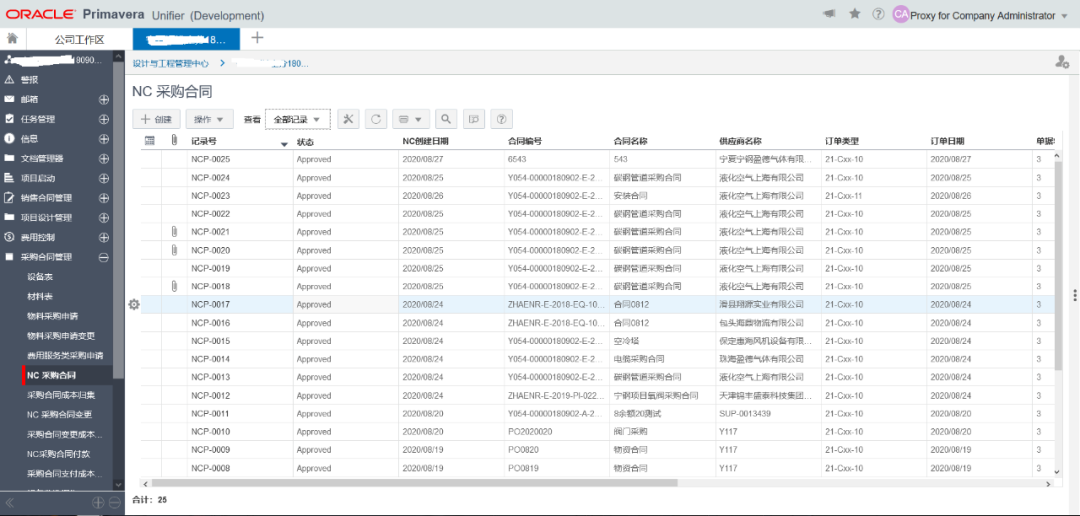Expand the 项目设计管理 sidebar node
This screenshot has width=1080, height=516.
pos(103,218)
